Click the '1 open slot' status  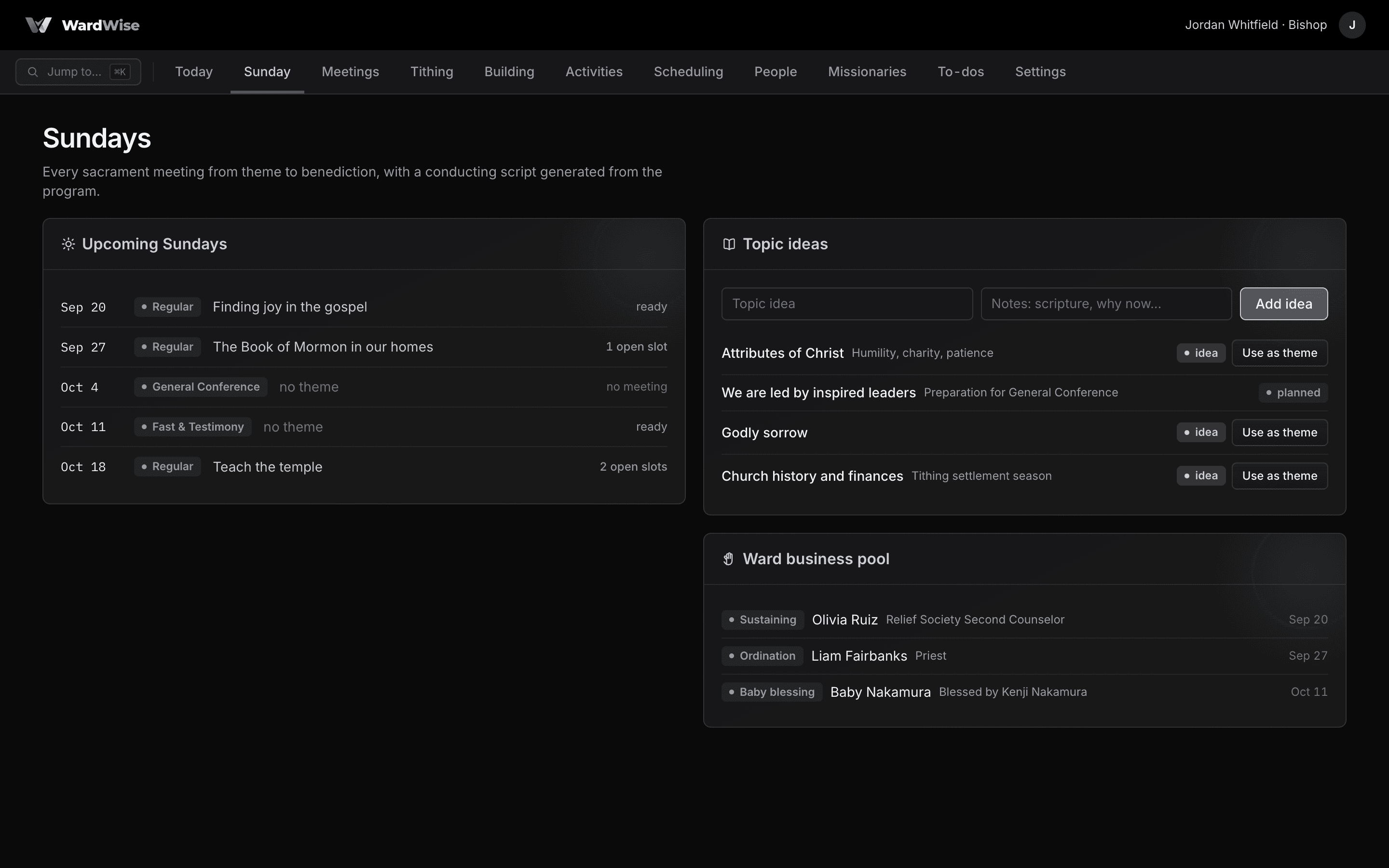click(637, 347)
